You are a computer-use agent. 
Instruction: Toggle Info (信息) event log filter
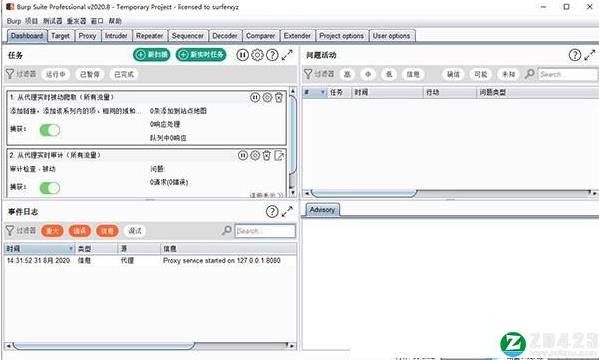click(107, 230)
